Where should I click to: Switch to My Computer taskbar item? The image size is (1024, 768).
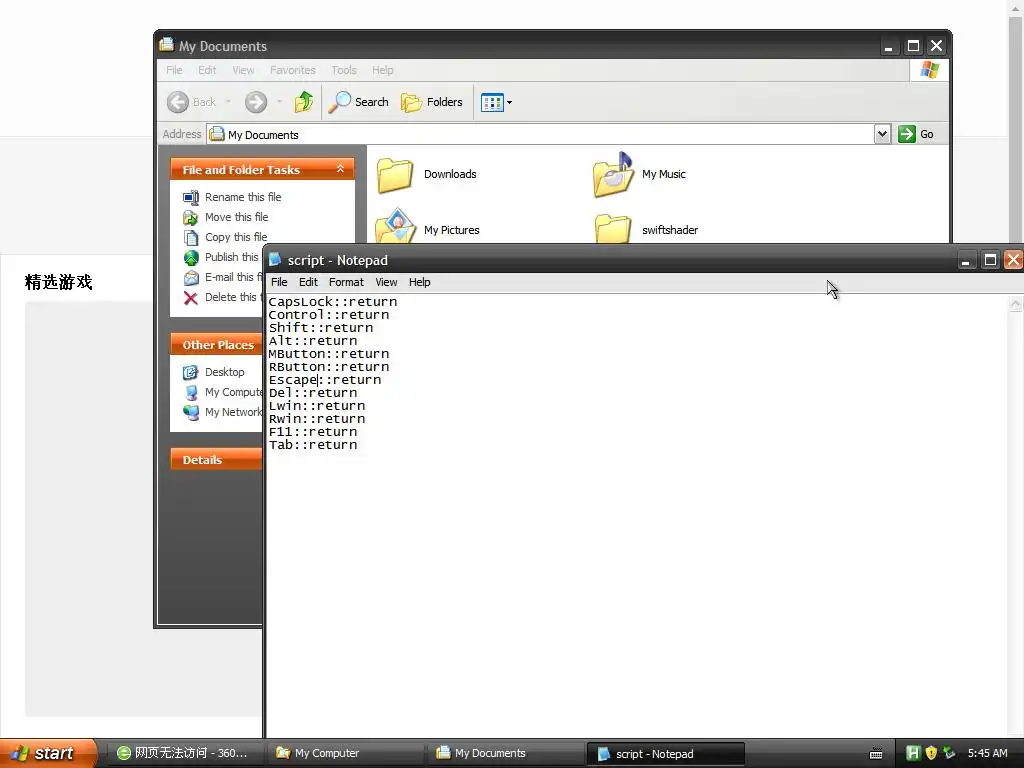point(344,753)
